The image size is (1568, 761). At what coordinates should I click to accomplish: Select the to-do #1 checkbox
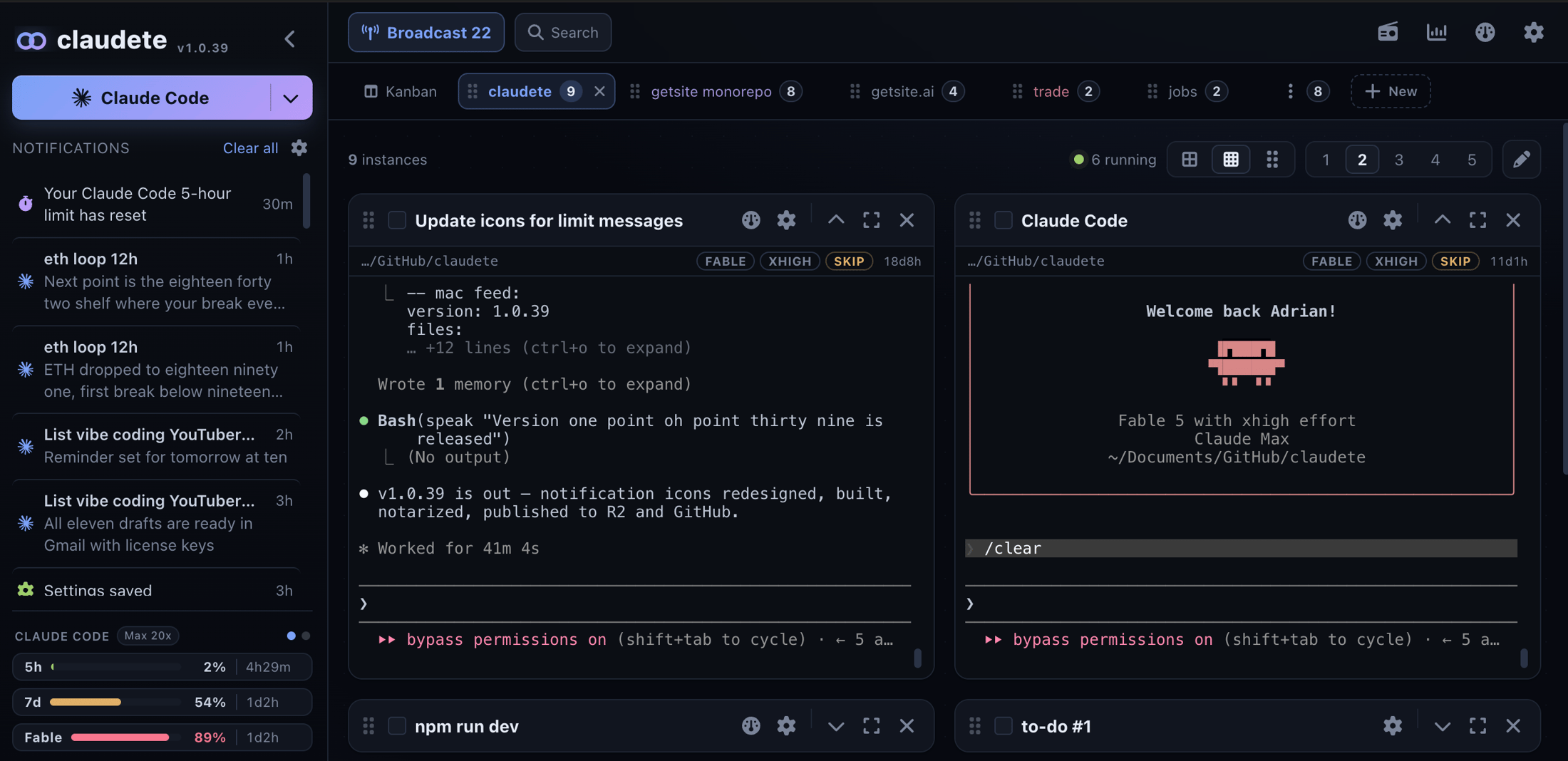(x=1003, y=725)
